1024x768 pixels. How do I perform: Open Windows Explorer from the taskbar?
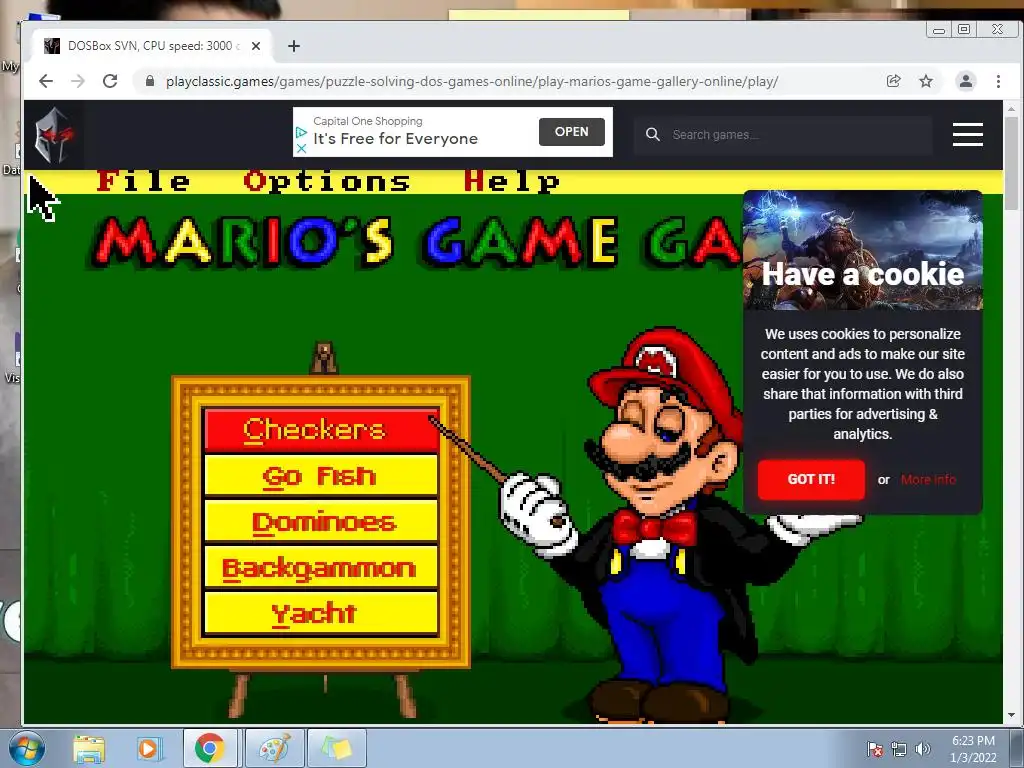click(89, 748)
